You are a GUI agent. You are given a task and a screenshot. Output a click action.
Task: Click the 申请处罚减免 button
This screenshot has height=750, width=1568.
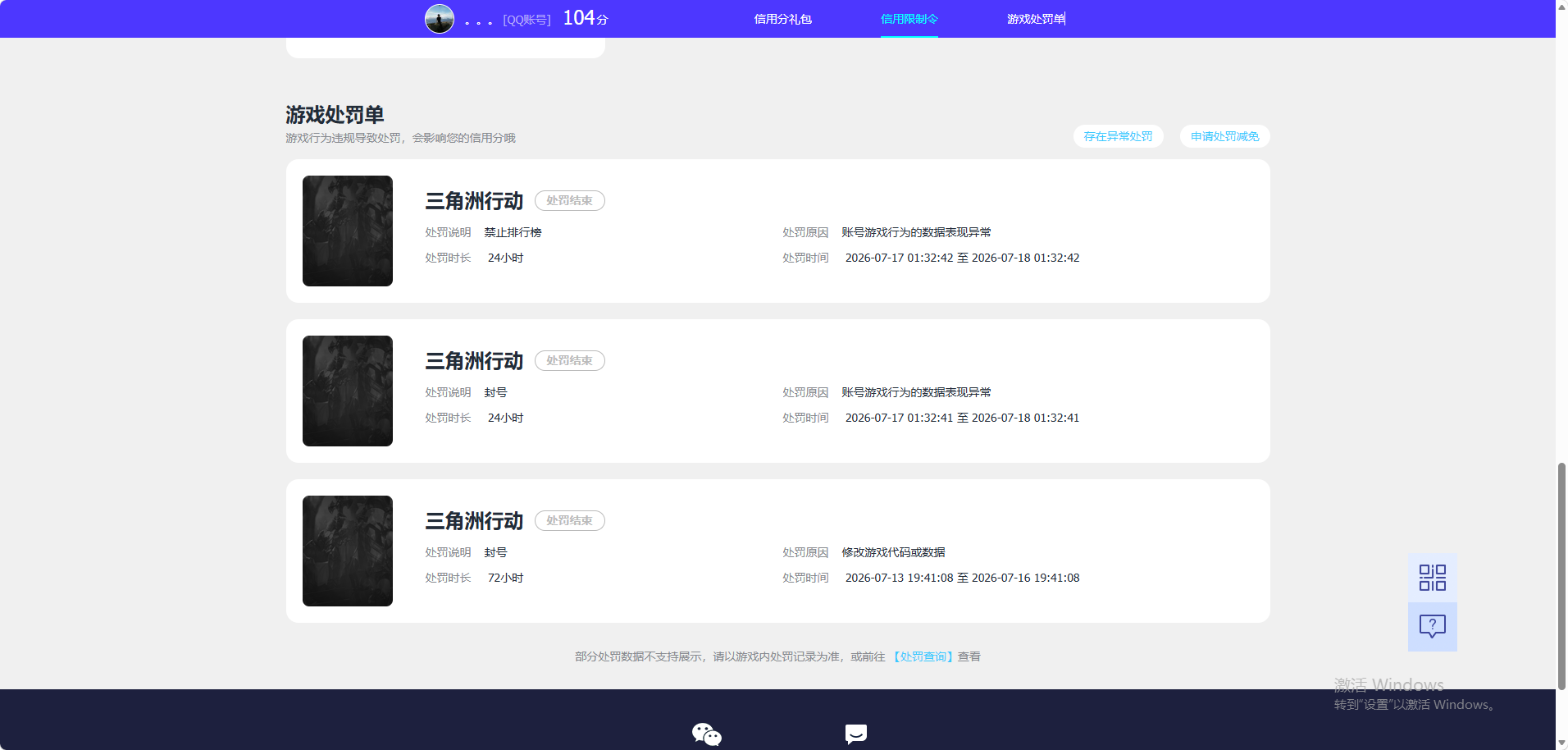[1224, 136]
